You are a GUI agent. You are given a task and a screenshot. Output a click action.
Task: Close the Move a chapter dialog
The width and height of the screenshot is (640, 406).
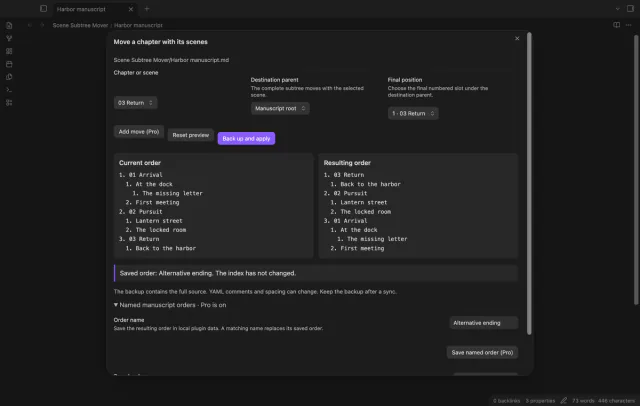[x=517, y=38]
